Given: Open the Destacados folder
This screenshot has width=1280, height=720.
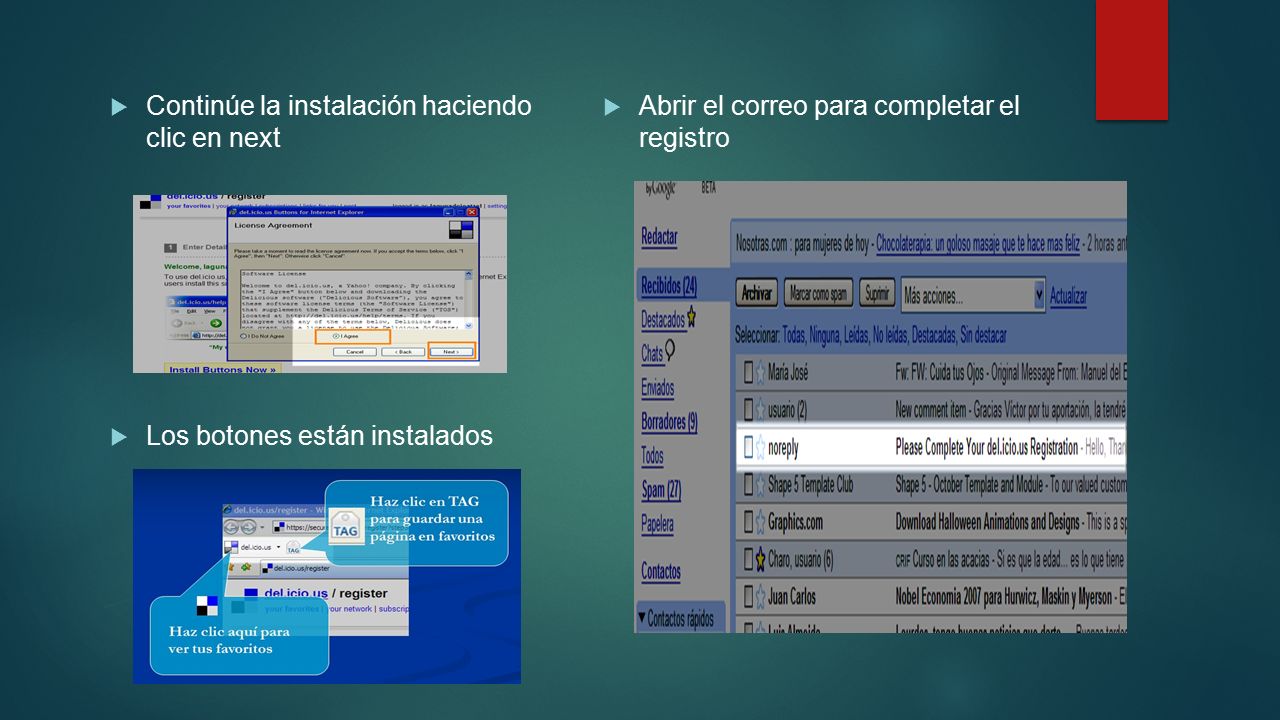Looking at the screenshot, I should point(663,319).
